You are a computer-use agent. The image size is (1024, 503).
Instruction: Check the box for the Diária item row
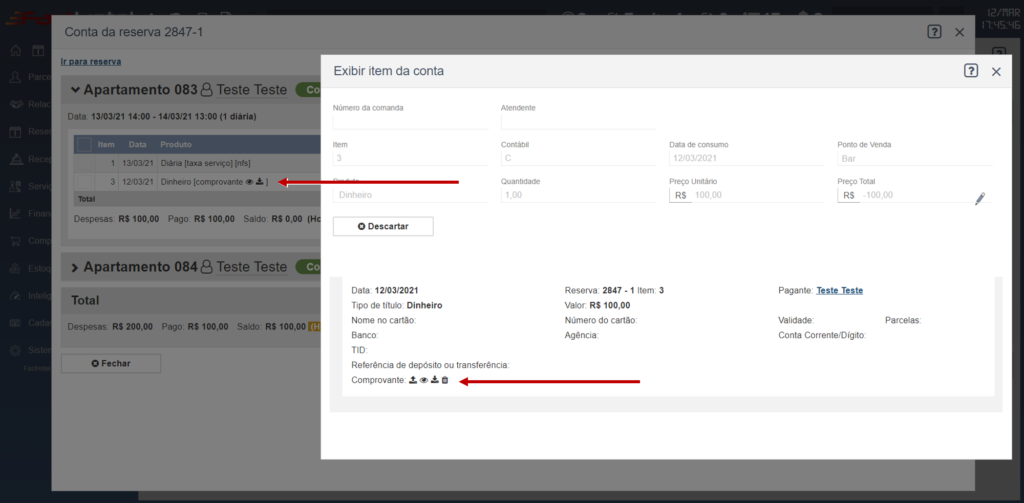click(x=84, y=163)
